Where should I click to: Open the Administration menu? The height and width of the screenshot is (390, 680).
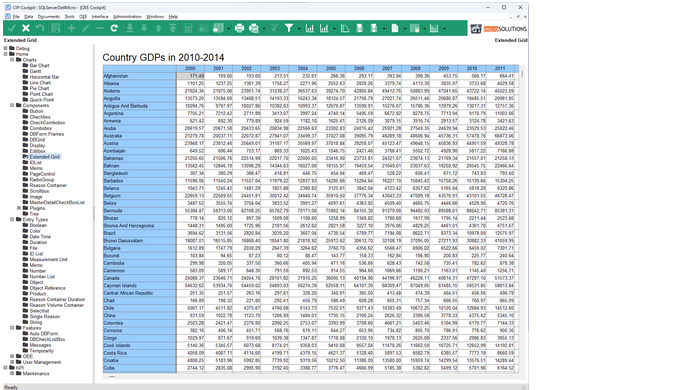[127, 16]
